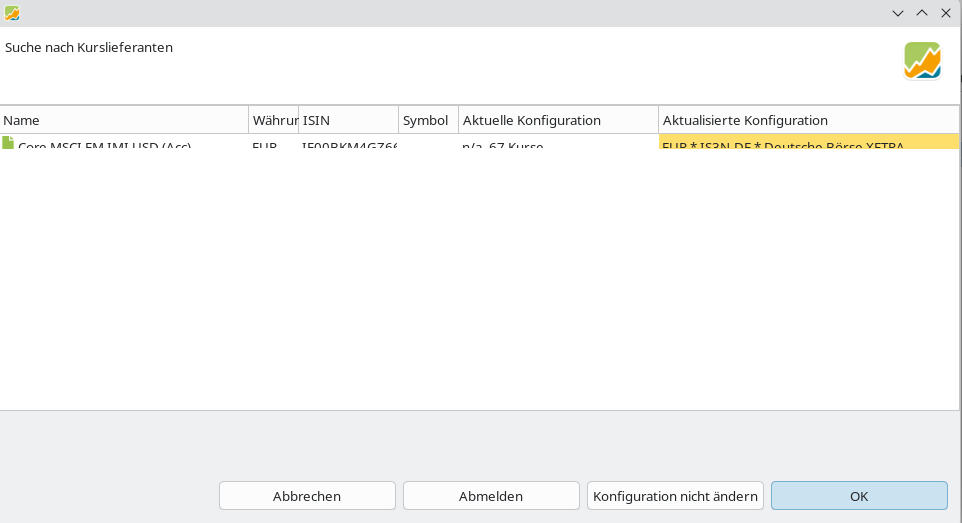Click the Portfolio Performance logo in the header
This screenshot has width=962, height=523.
[922, 61]
